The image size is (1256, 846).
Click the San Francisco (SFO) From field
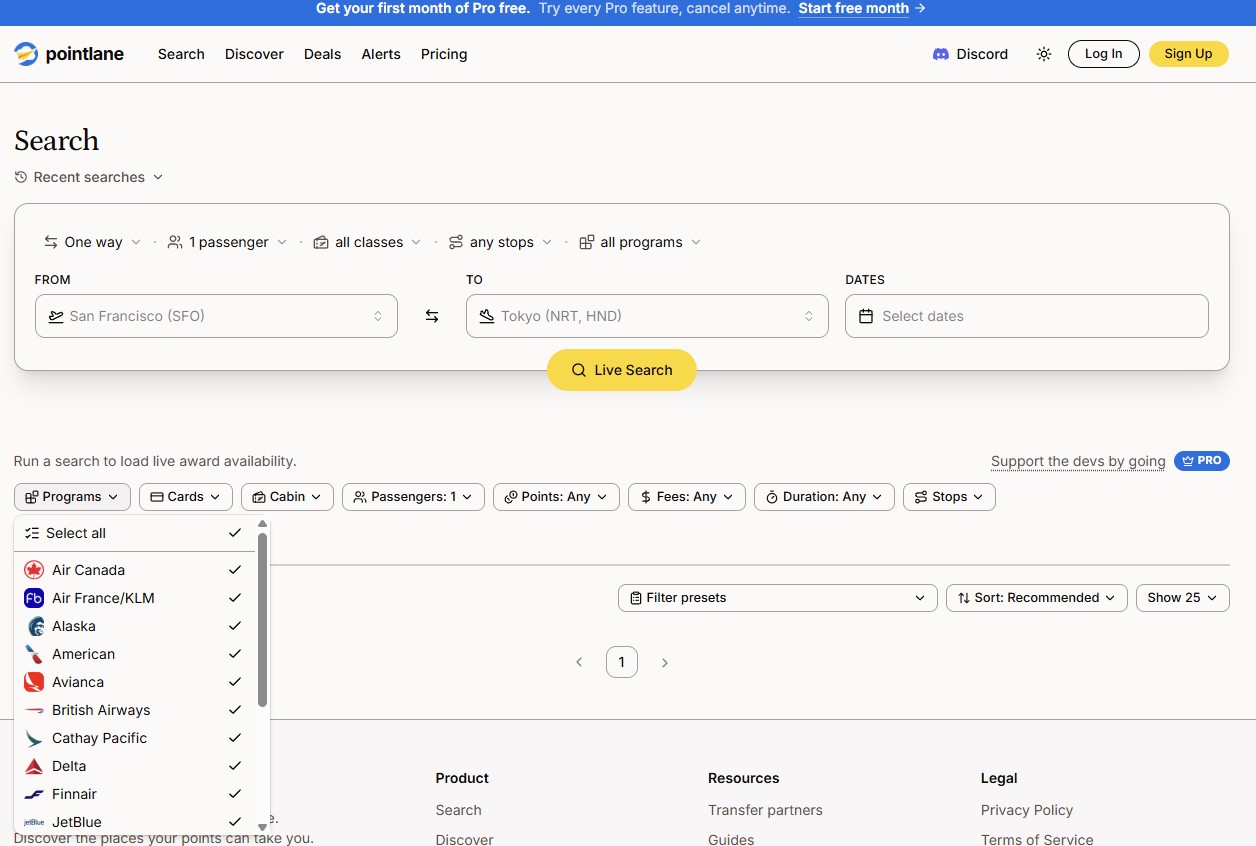coord(216,316)
